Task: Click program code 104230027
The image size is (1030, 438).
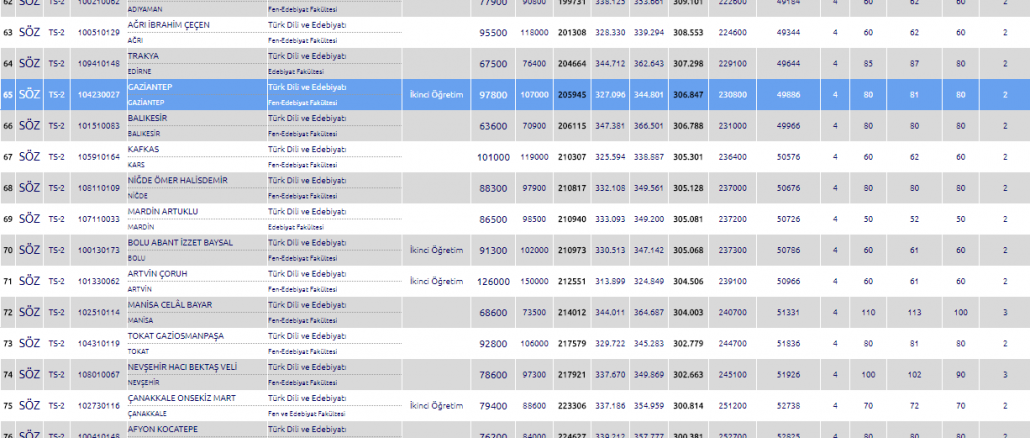Action: (x=98, y=95)
